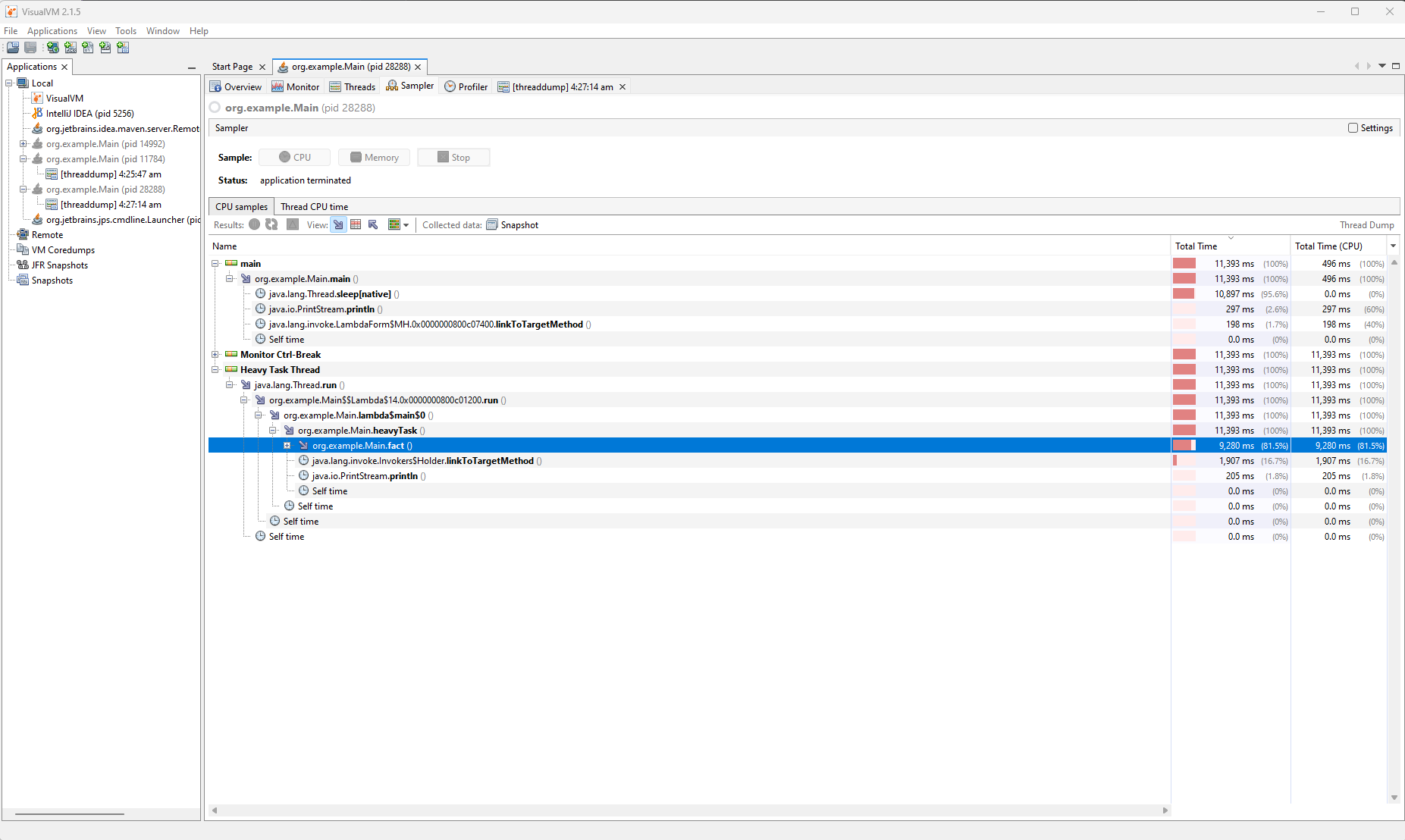The height and width of the screenshot is (840, 1405).
Task: Open the Total Time (CPU) column dropdown arrow
Action: pos(1394,246)
